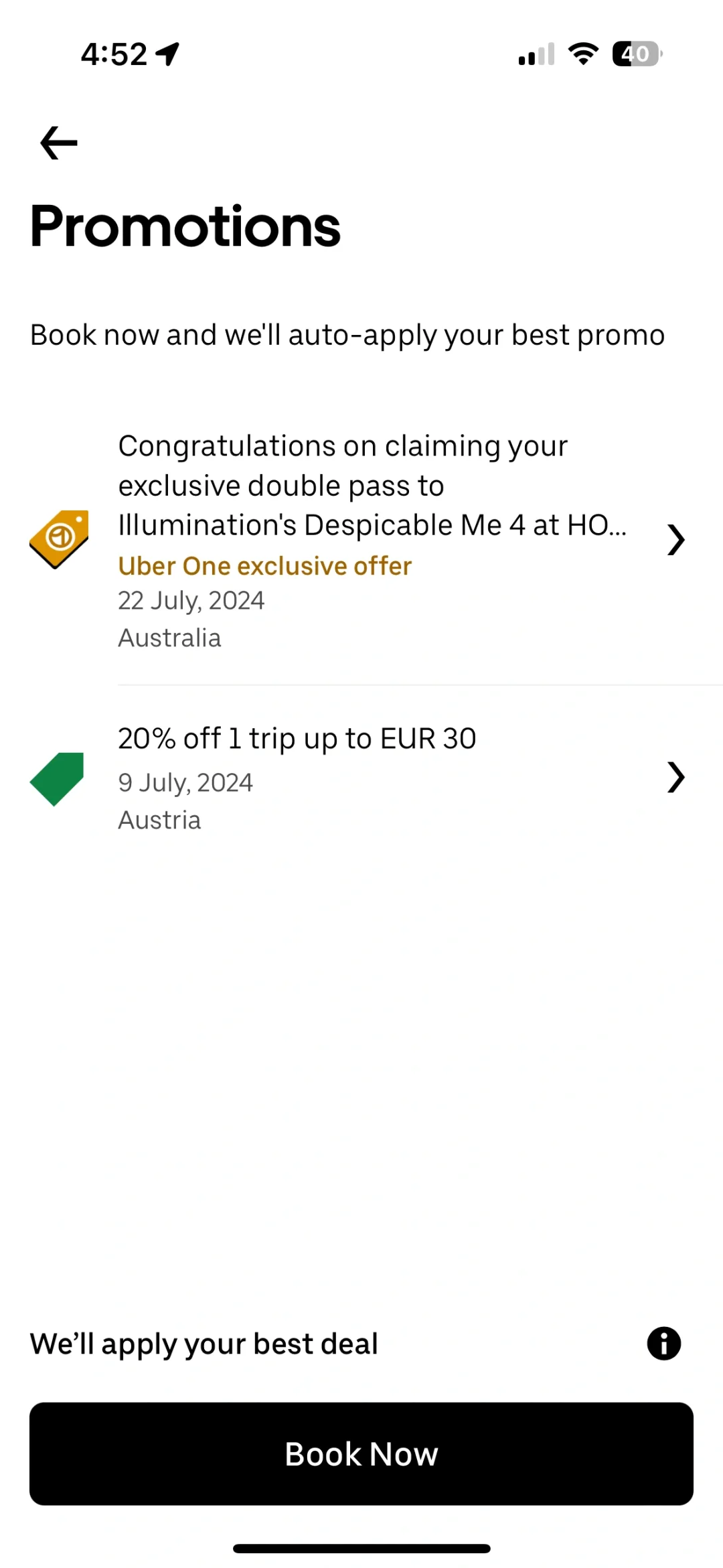Screen dimensions: 723x1568
Task: Tap the Australia region label
Action: (x=169, y=638)
